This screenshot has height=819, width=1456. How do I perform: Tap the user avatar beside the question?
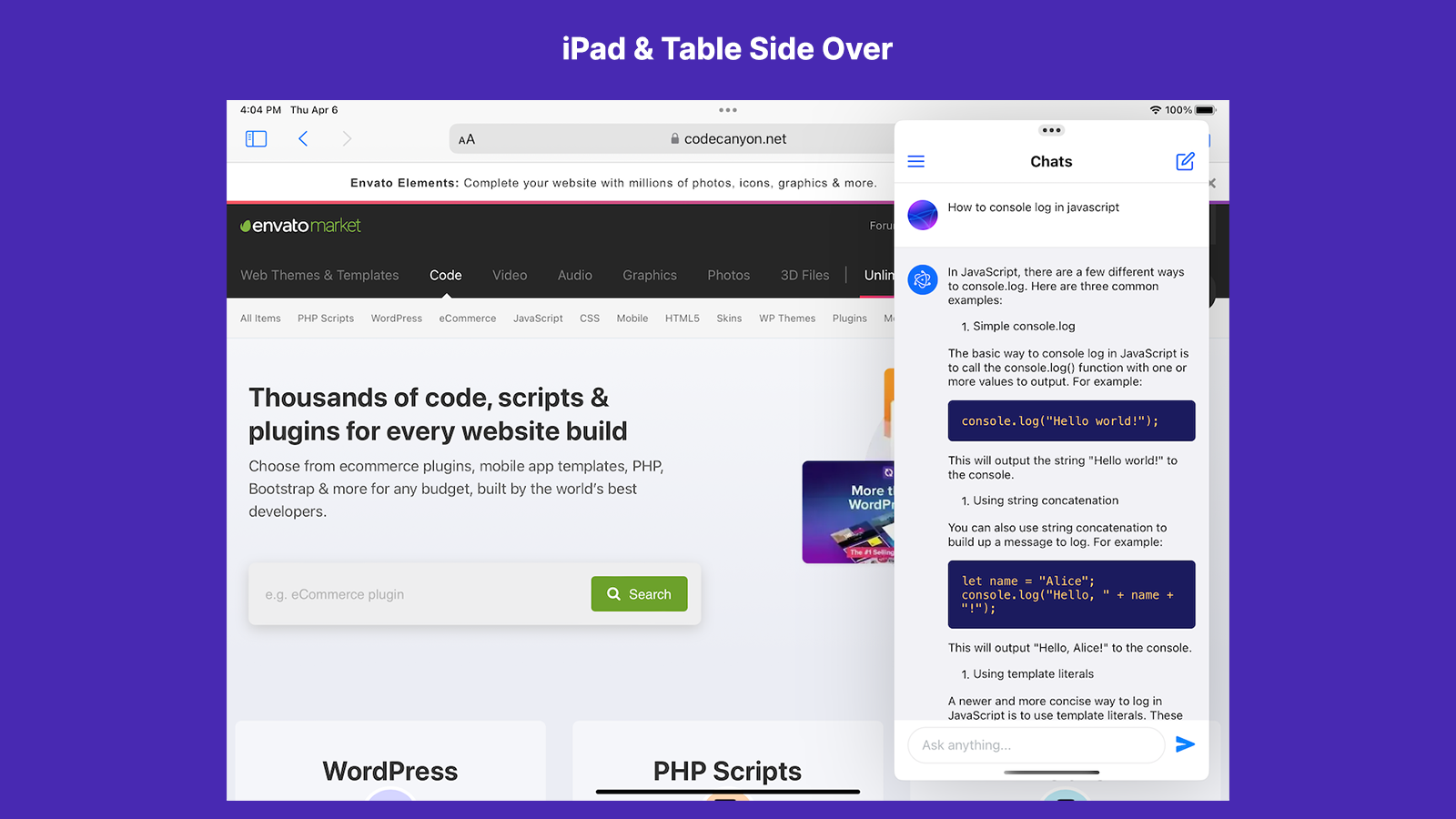click(x=923, y=215)
